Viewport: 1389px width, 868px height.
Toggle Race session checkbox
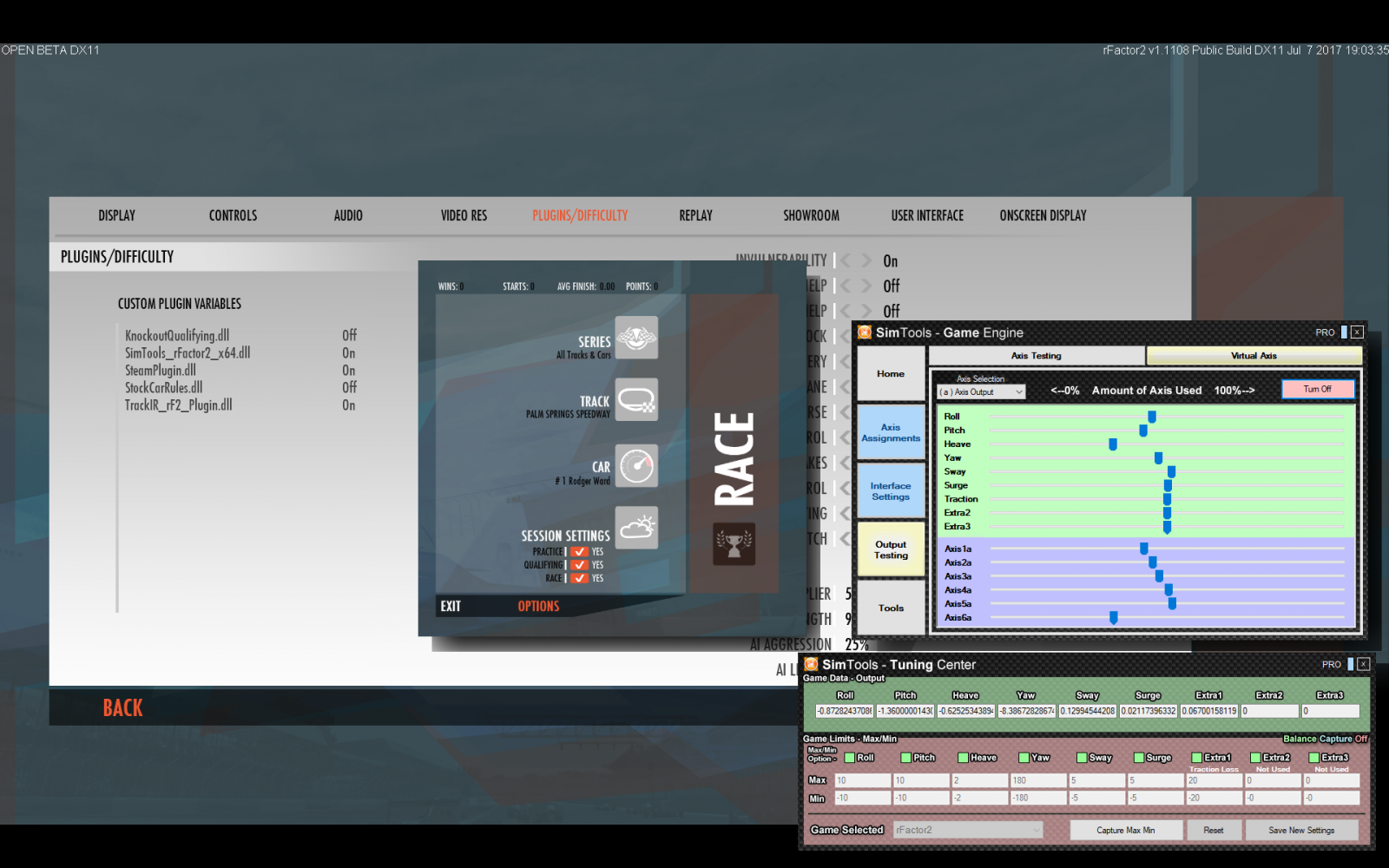(579, 578)
